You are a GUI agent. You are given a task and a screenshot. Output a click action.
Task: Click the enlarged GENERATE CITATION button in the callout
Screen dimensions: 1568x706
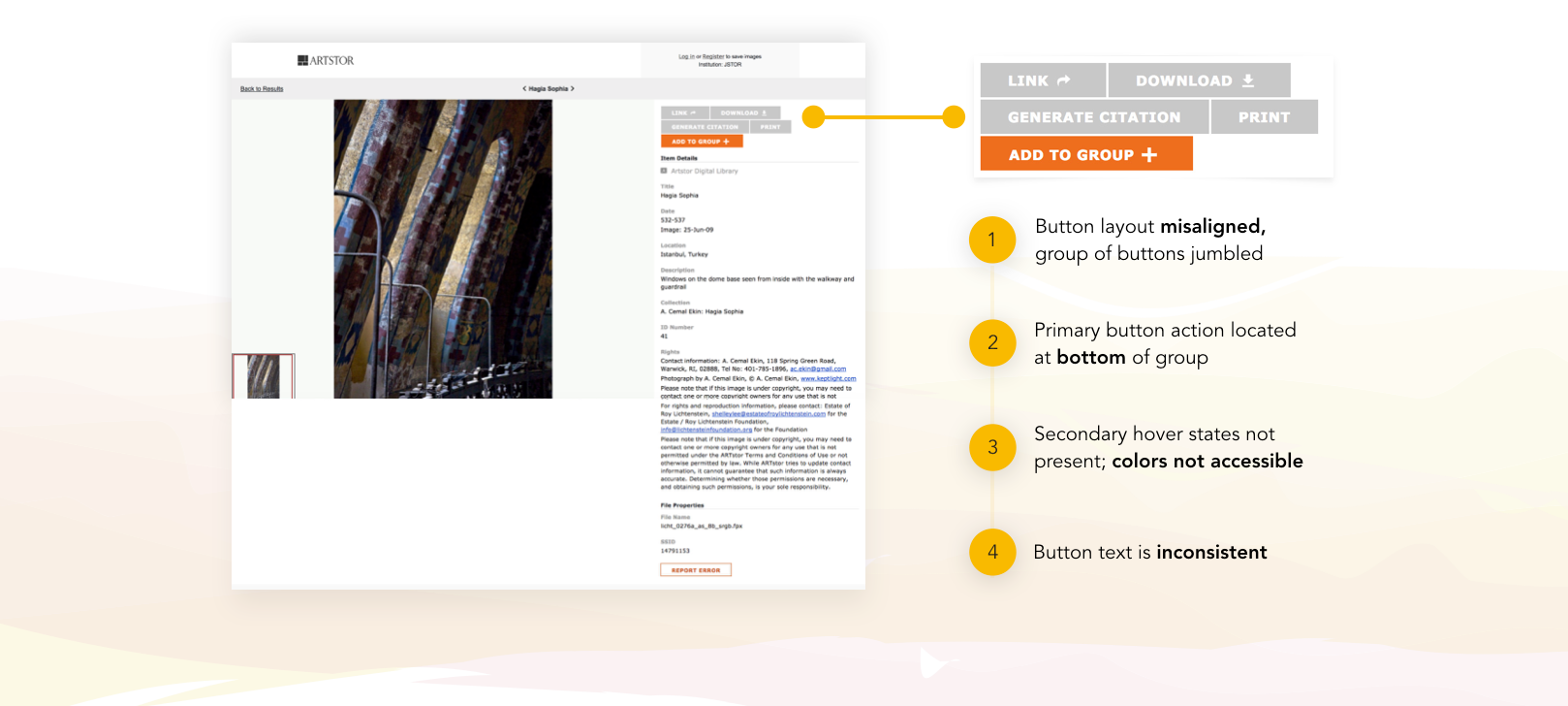pyautogui.click(x=1094, y=117)
